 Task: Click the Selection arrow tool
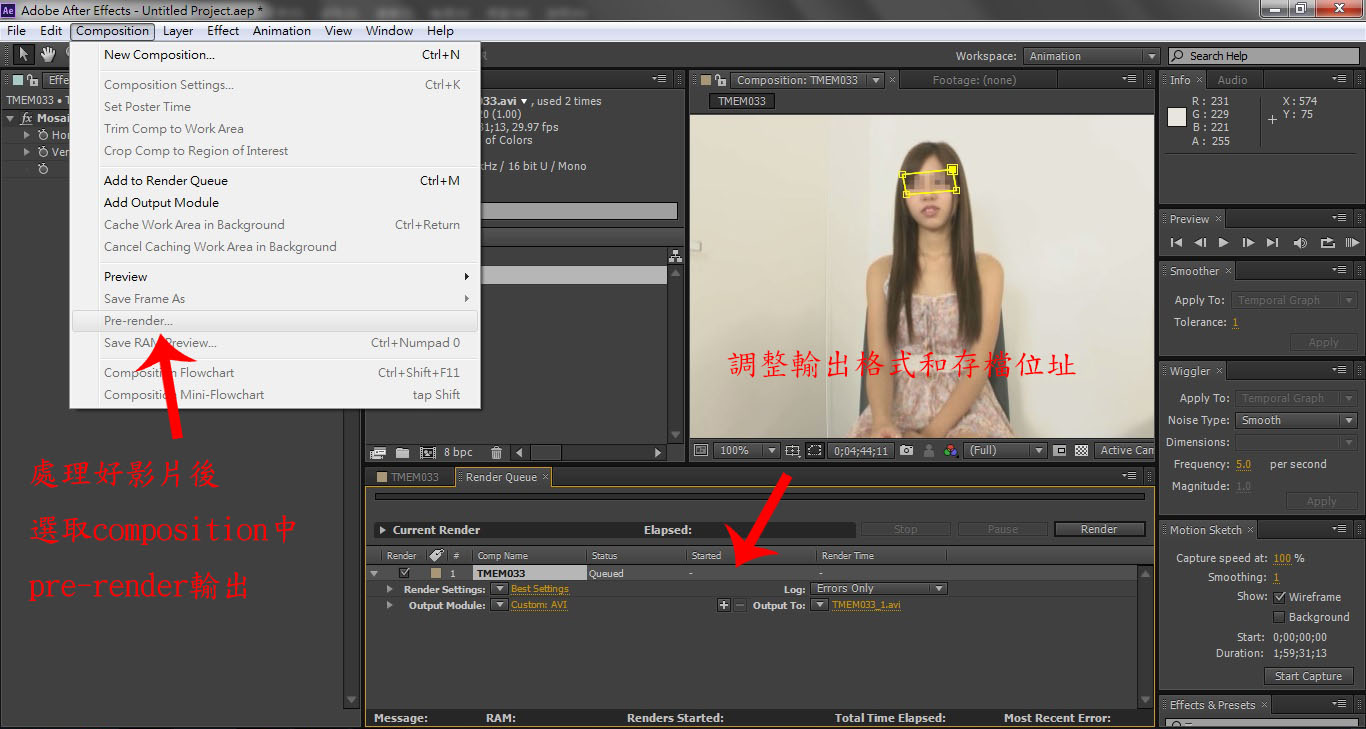click(x=24, y=54)
